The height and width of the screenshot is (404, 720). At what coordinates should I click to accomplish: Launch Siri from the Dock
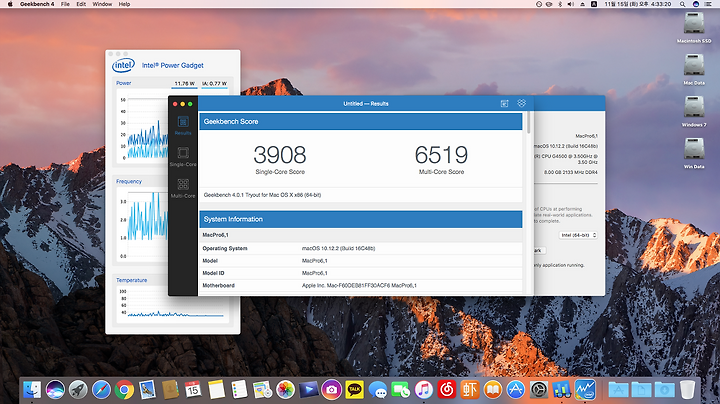click(55, 390)
